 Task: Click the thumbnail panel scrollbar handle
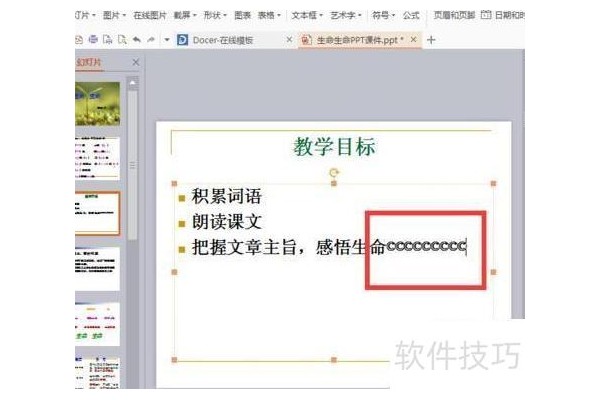pos(132,165)
